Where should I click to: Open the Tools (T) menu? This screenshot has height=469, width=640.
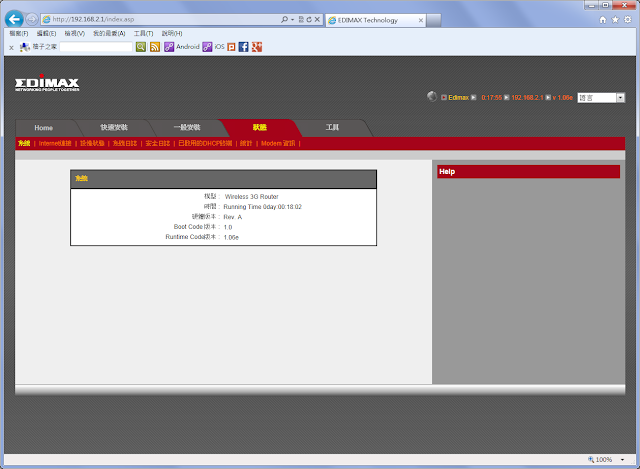point(143,33)
